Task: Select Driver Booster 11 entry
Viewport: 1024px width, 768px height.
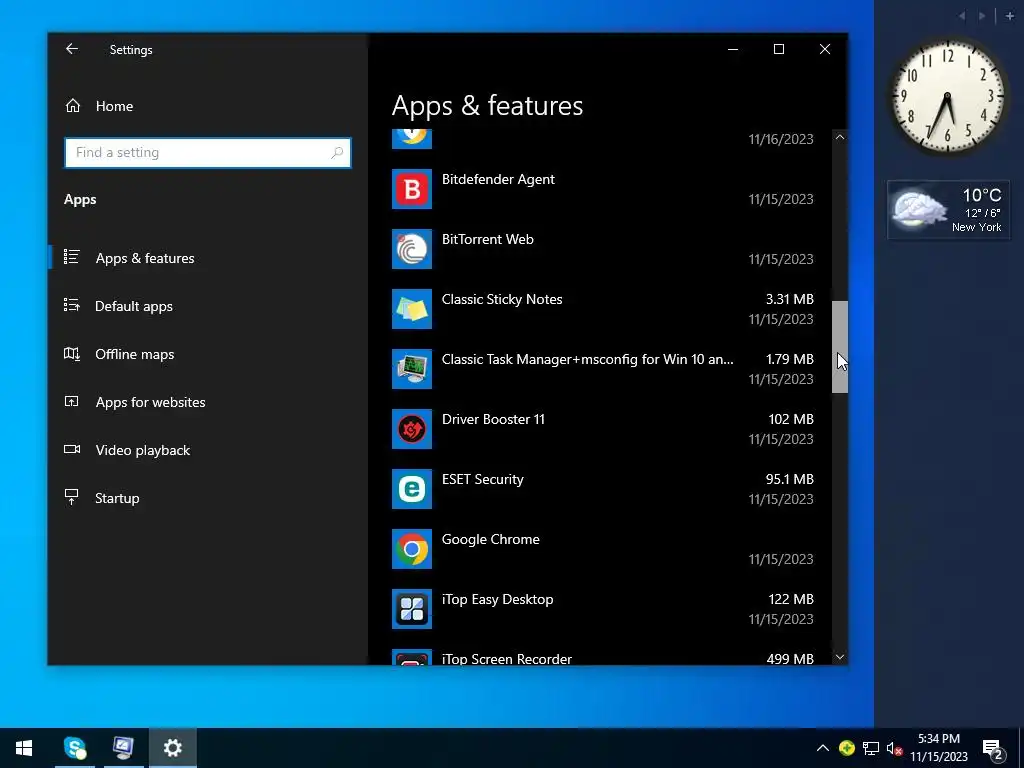Action: tap(603, 429)
